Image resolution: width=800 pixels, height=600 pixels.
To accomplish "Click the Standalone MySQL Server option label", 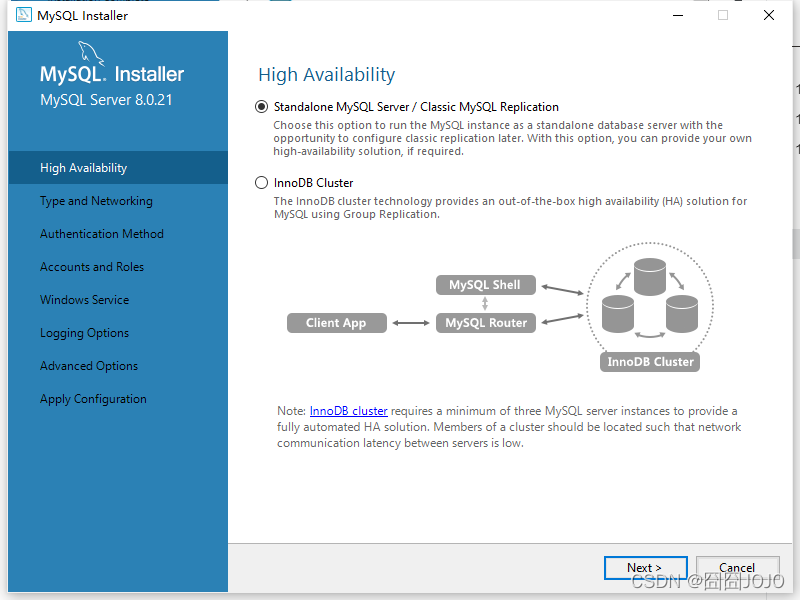I will coord(416,107).
